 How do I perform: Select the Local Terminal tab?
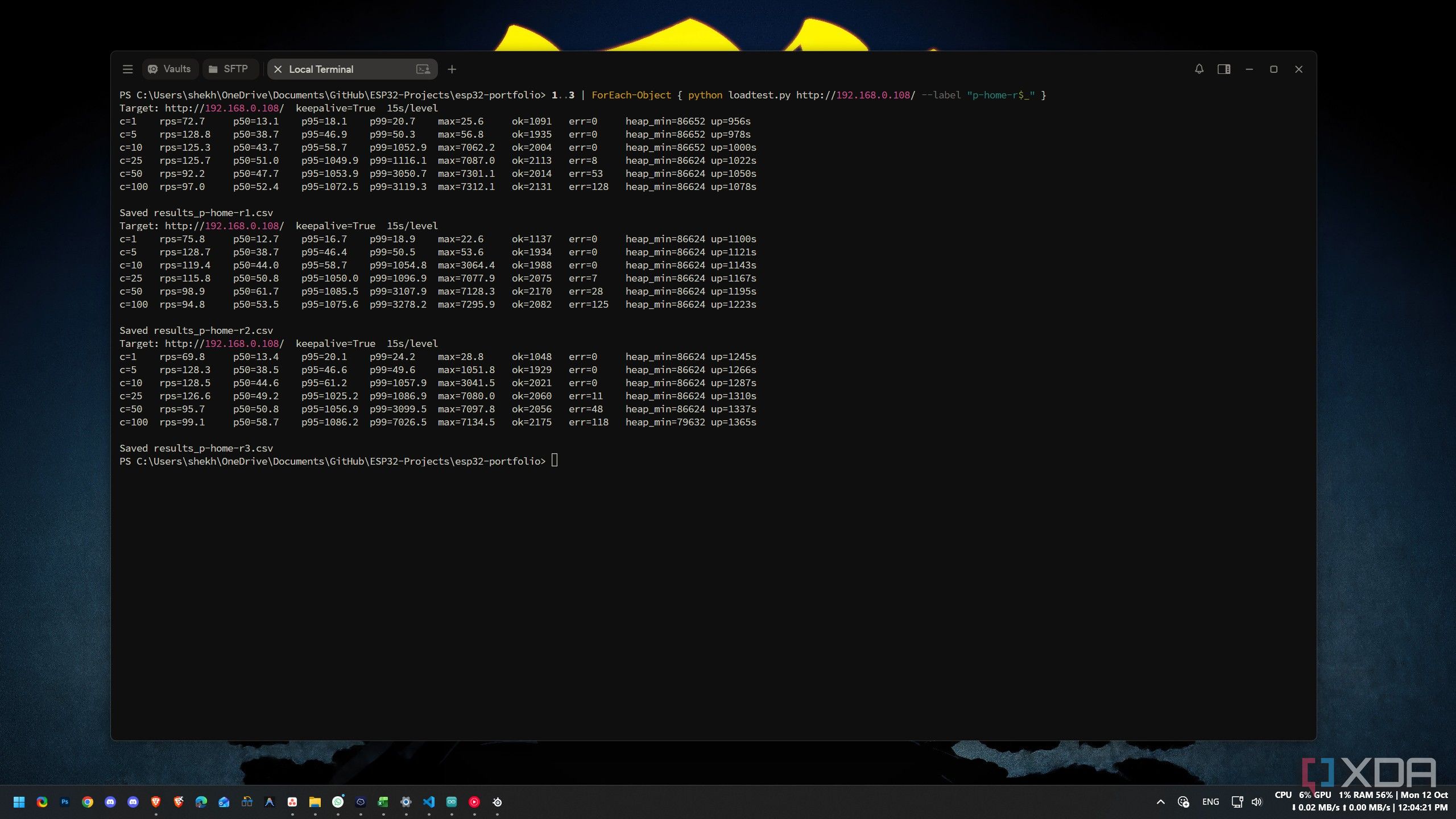352,69
